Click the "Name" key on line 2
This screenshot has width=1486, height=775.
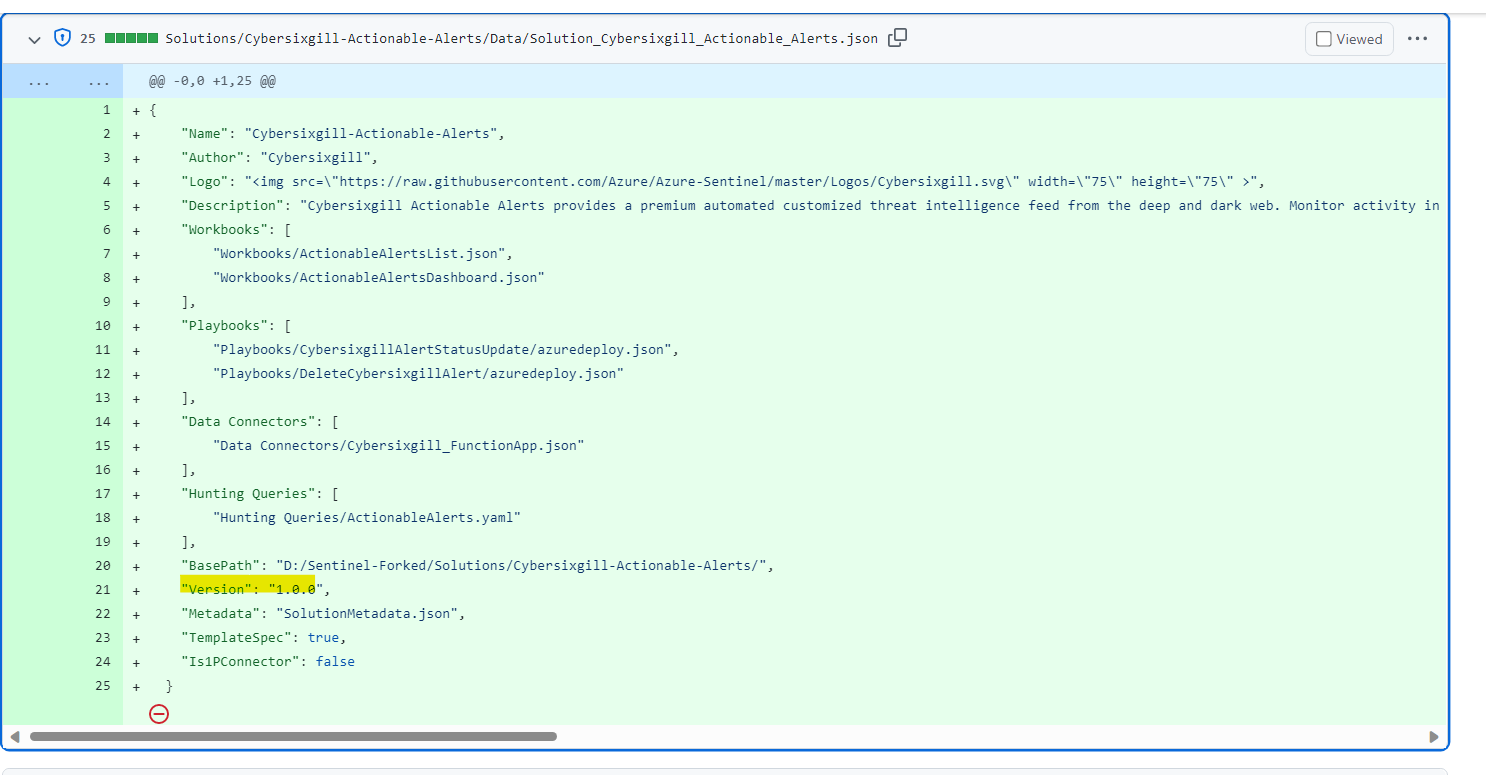tap(205, 134)
